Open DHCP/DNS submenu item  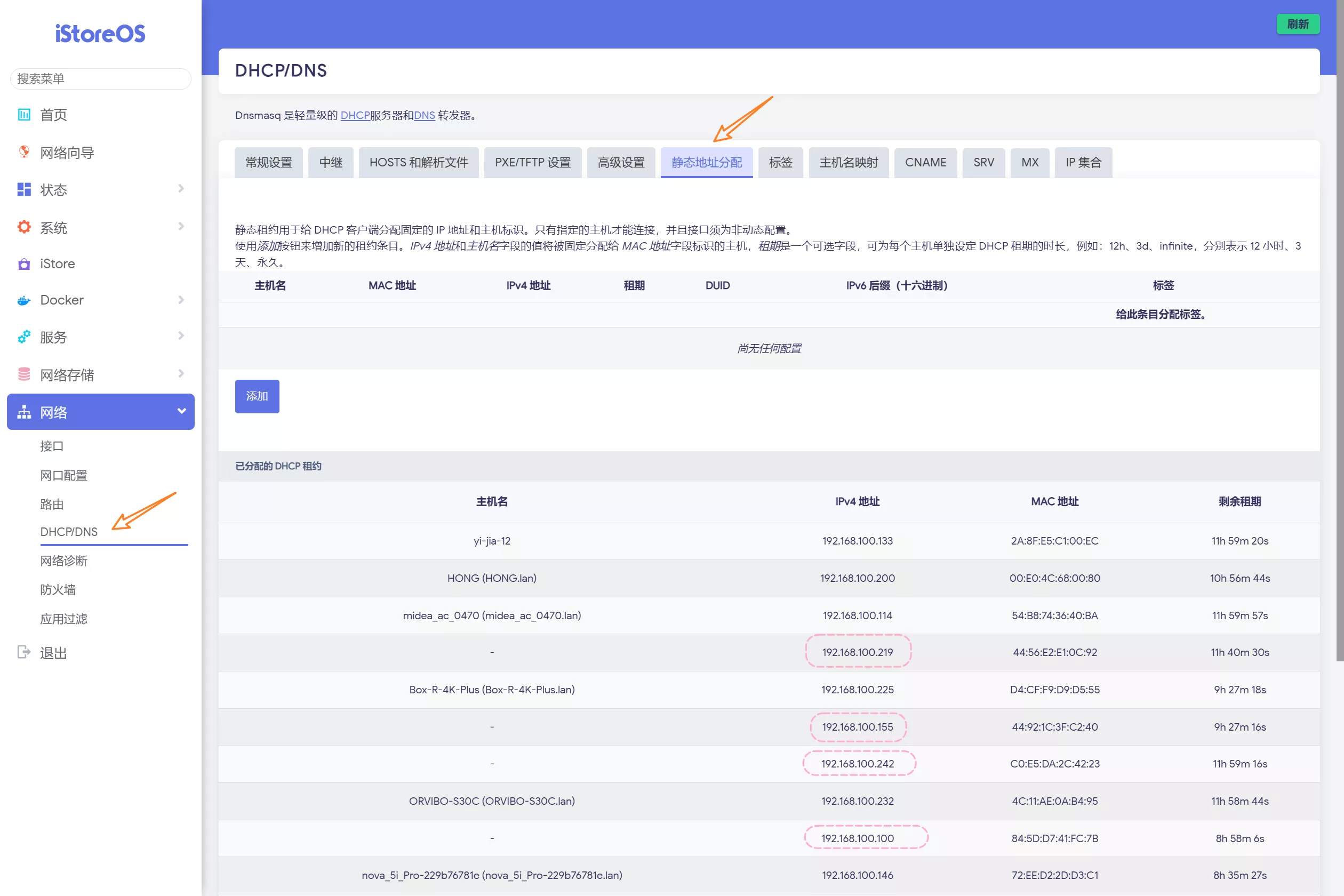click(x=69, y=532)
